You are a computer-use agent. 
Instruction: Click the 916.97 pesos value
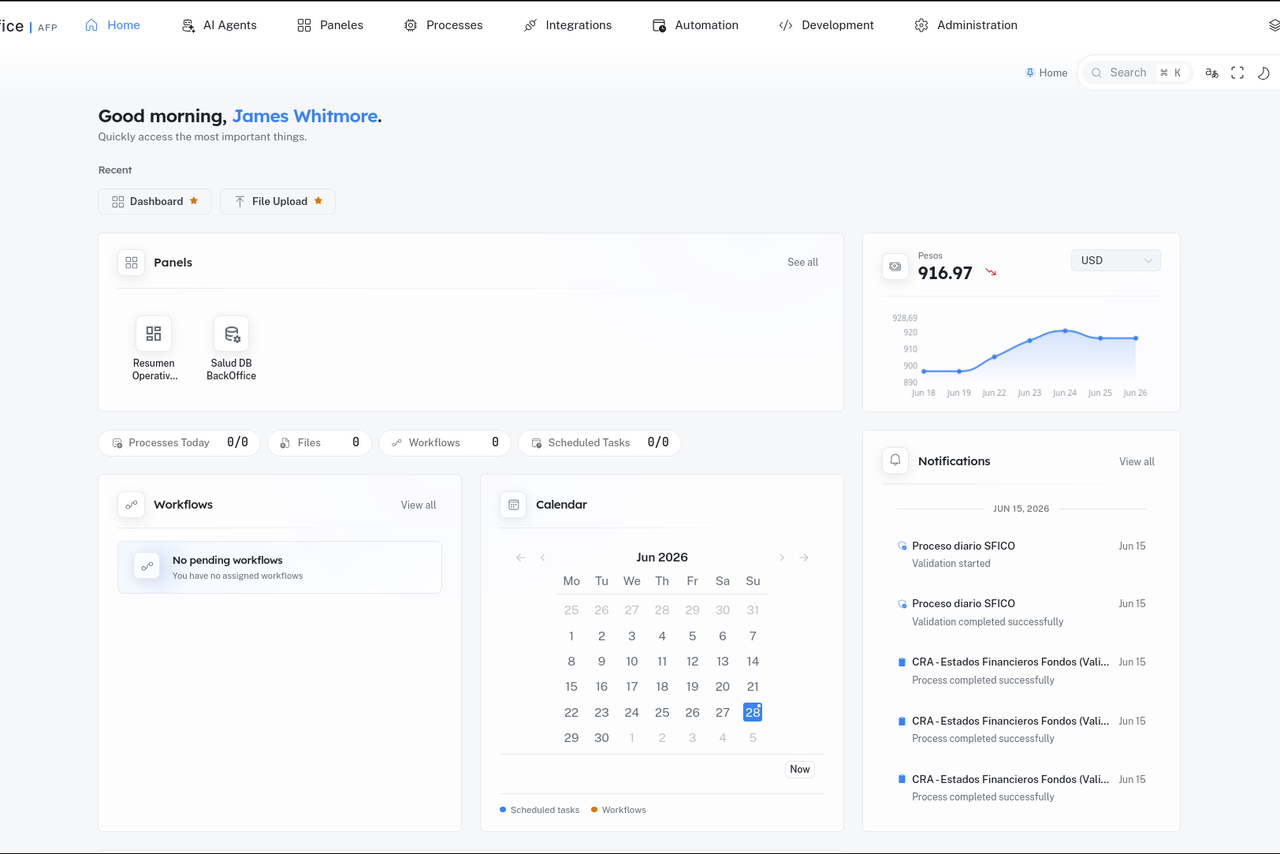(x=945, y=273)
